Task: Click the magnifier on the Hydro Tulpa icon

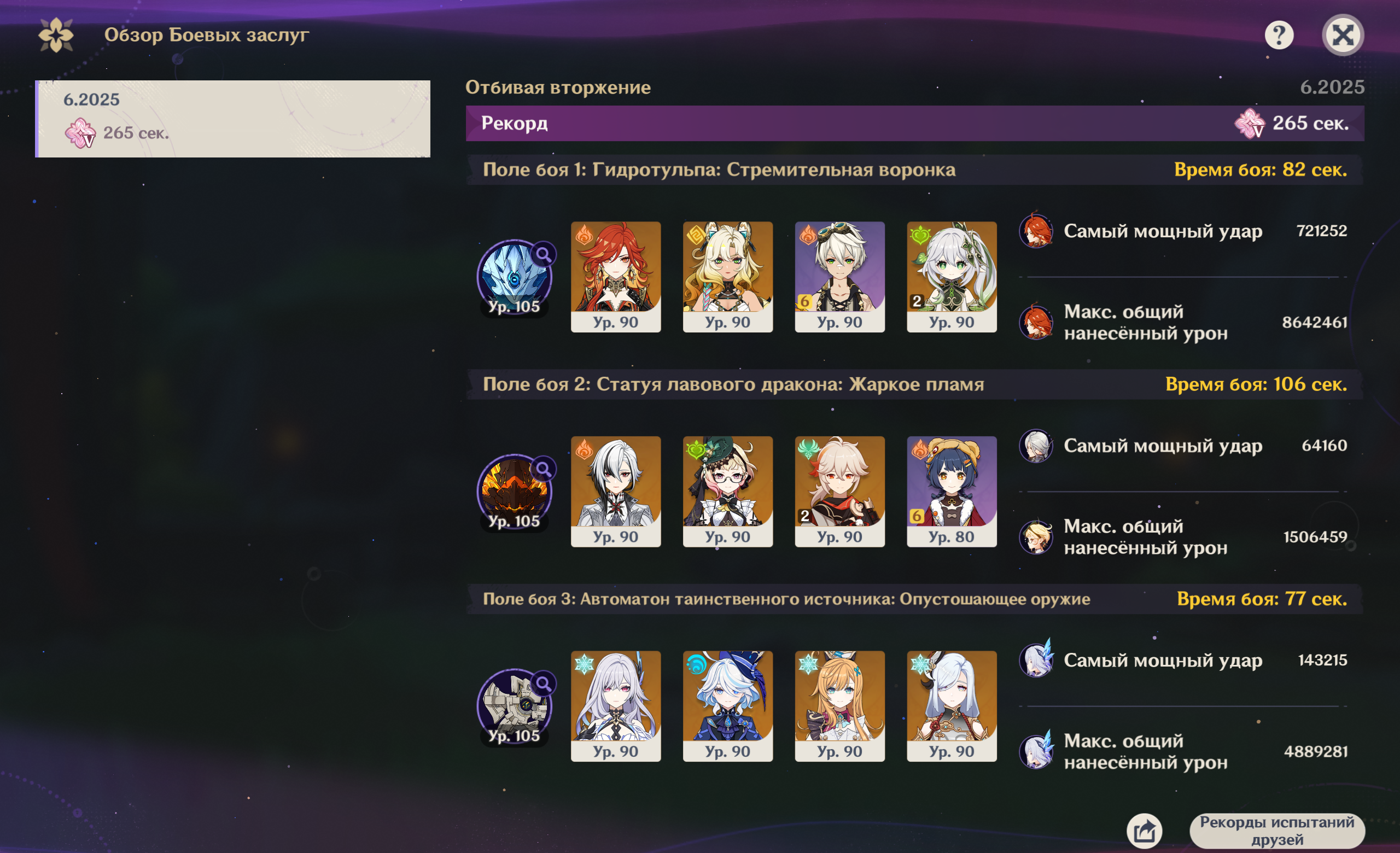Action: 543,254
